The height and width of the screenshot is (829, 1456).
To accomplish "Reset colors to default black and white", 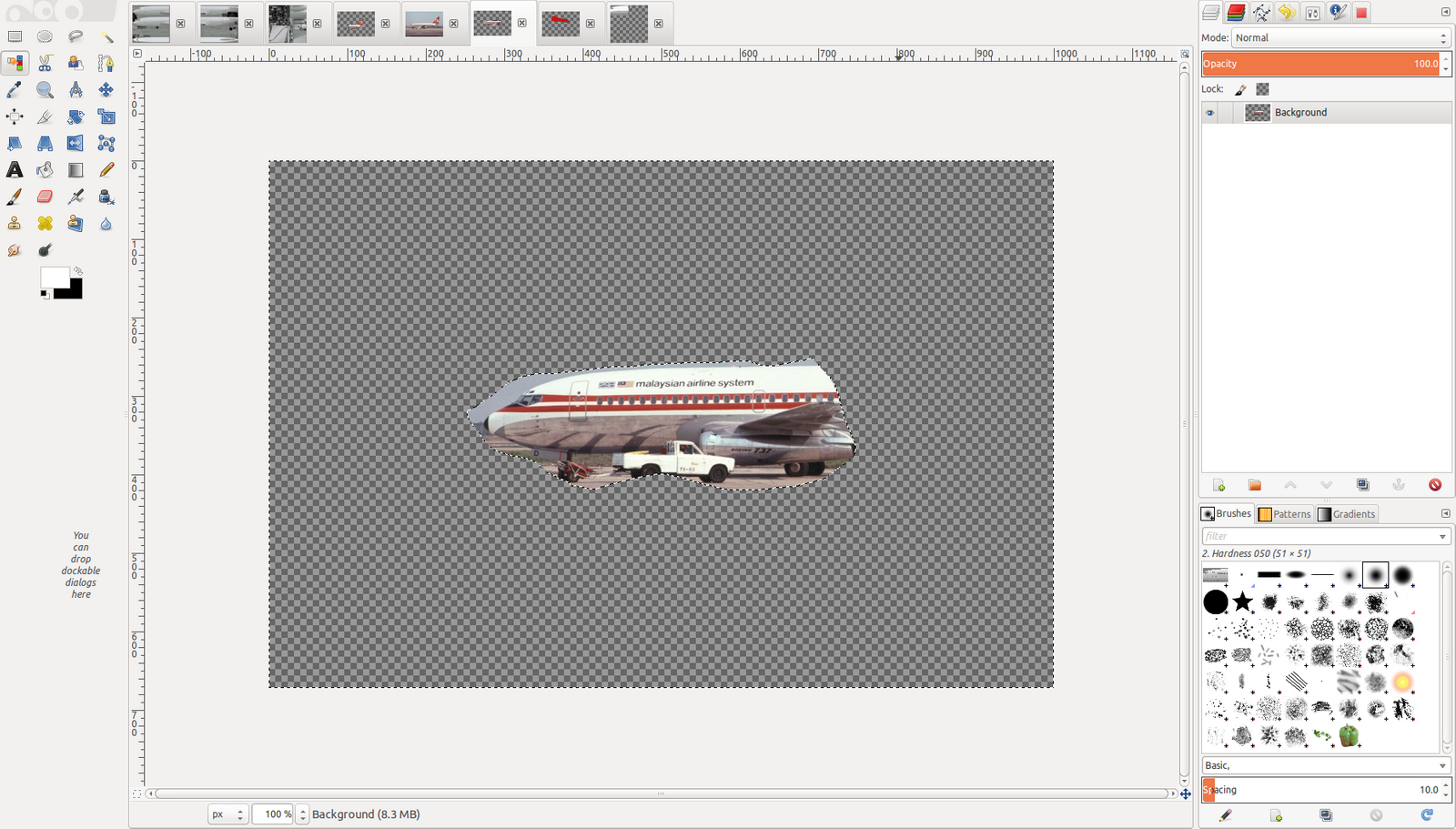I will tap(45, 294).
